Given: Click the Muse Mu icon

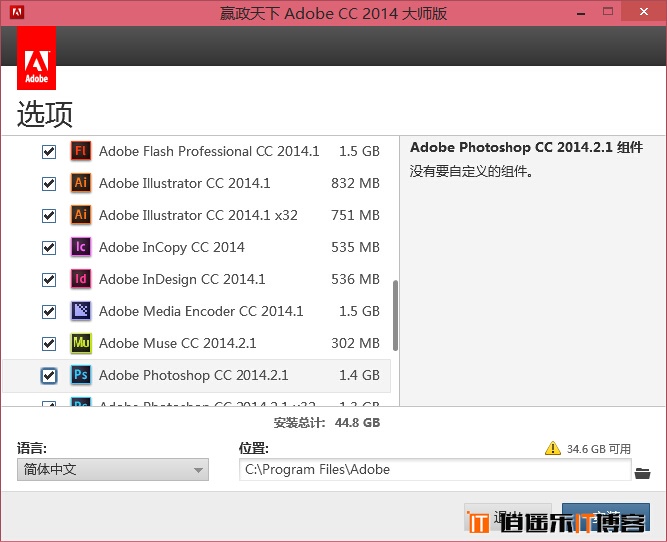Looking at the screenshot, I should click(x=81, y=343).
